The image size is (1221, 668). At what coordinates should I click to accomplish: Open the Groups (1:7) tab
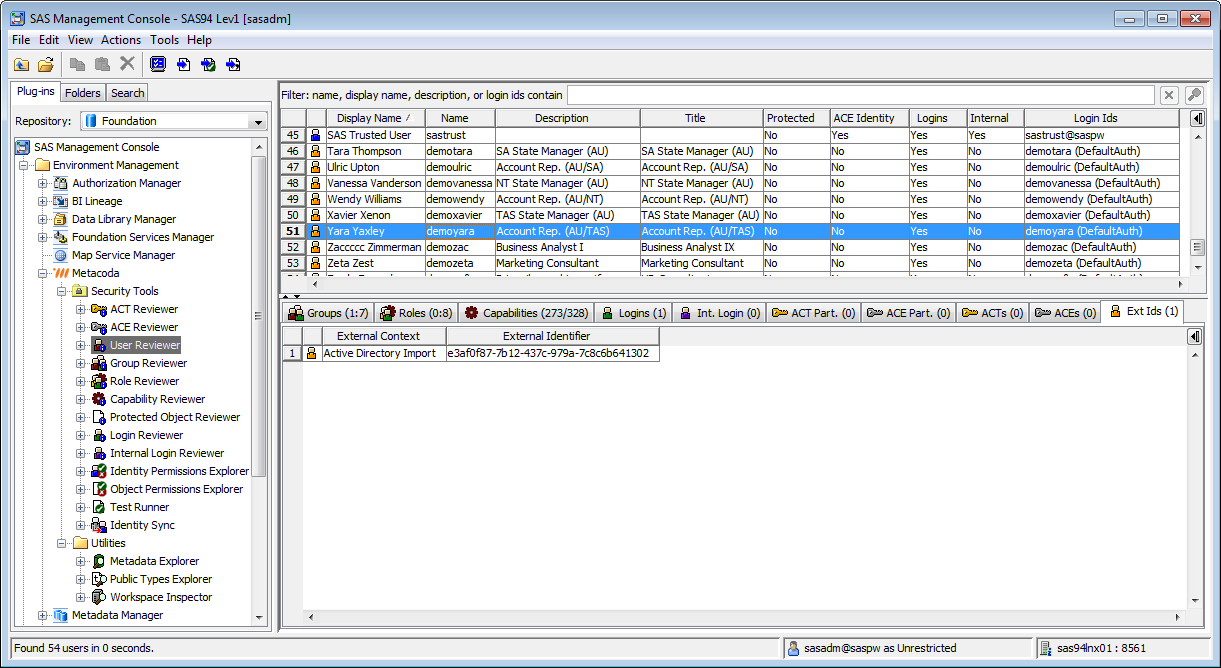(328, 313)
